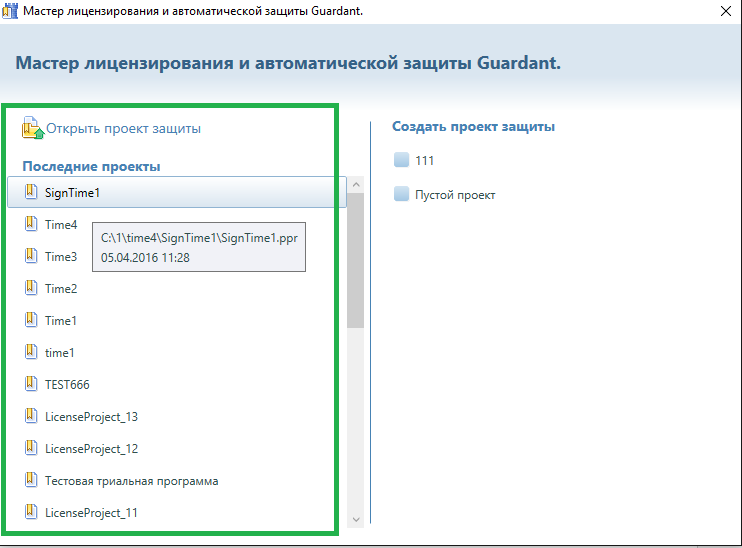The width and height of the screenshot is (742, 548).
Task: Click the LicenseProject_13 file icon
Action: (31, 416)
